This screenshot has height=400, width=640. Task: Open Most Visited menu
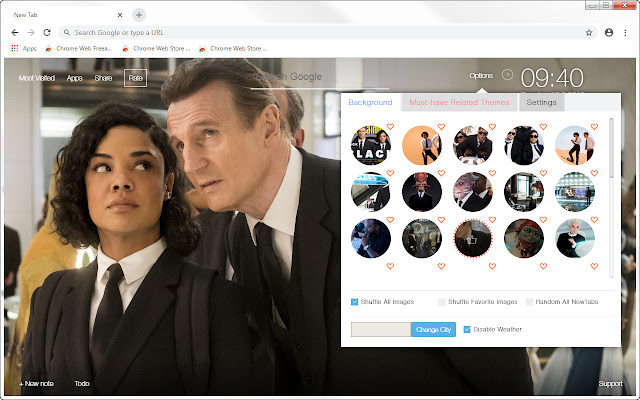coord(37,78)
